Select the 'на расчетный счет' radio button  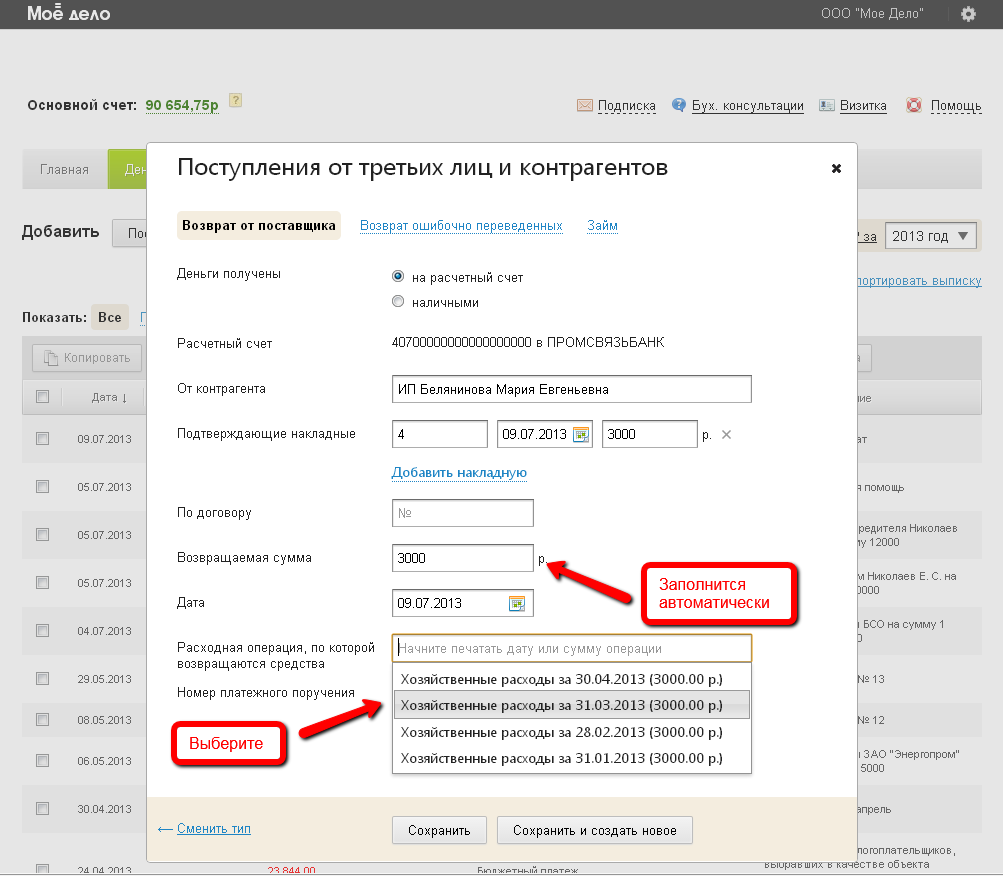point(399,277)
